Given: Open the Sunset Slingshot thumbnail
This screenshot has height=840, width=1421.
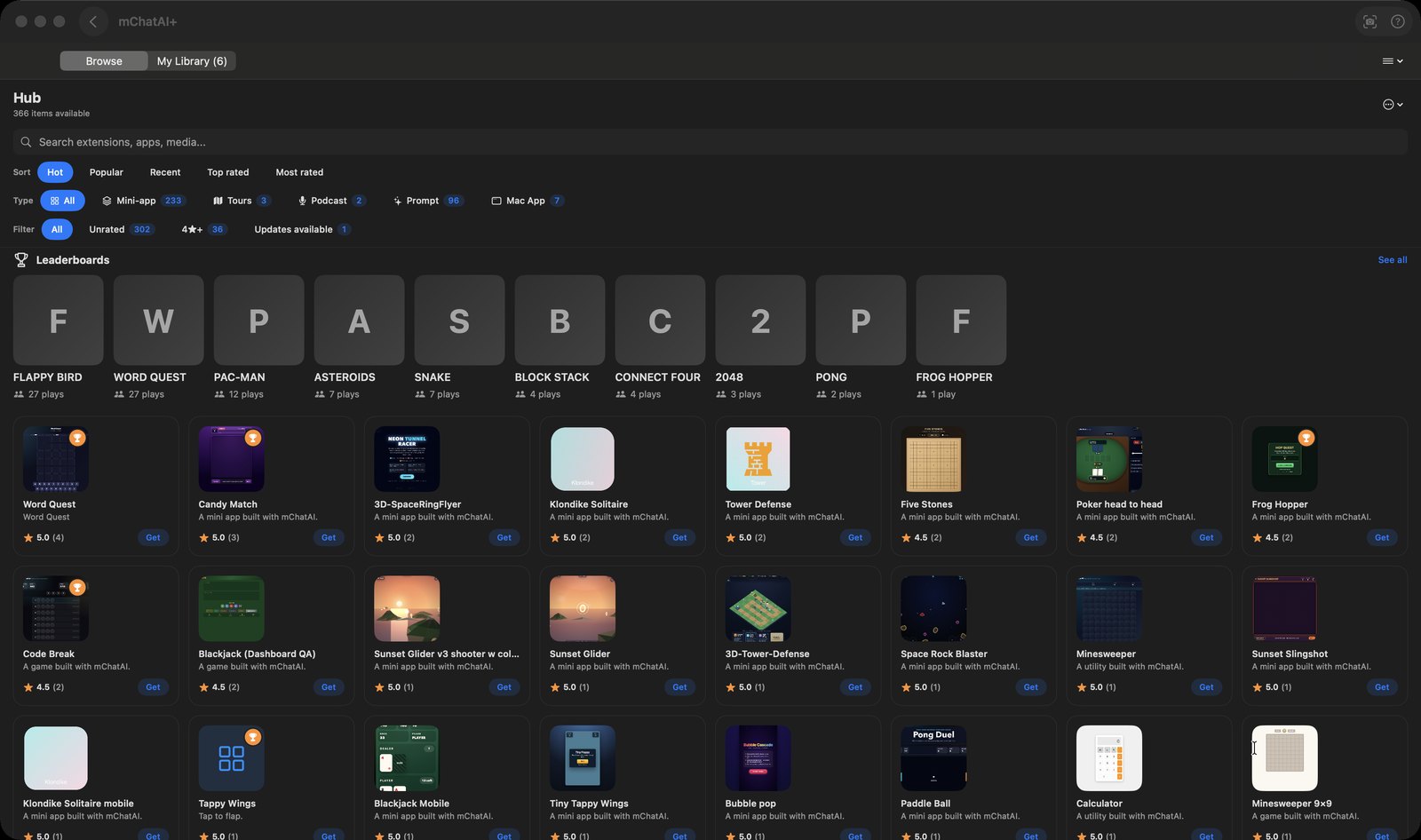Looking at the screenshot, I should pos(1284,609).
